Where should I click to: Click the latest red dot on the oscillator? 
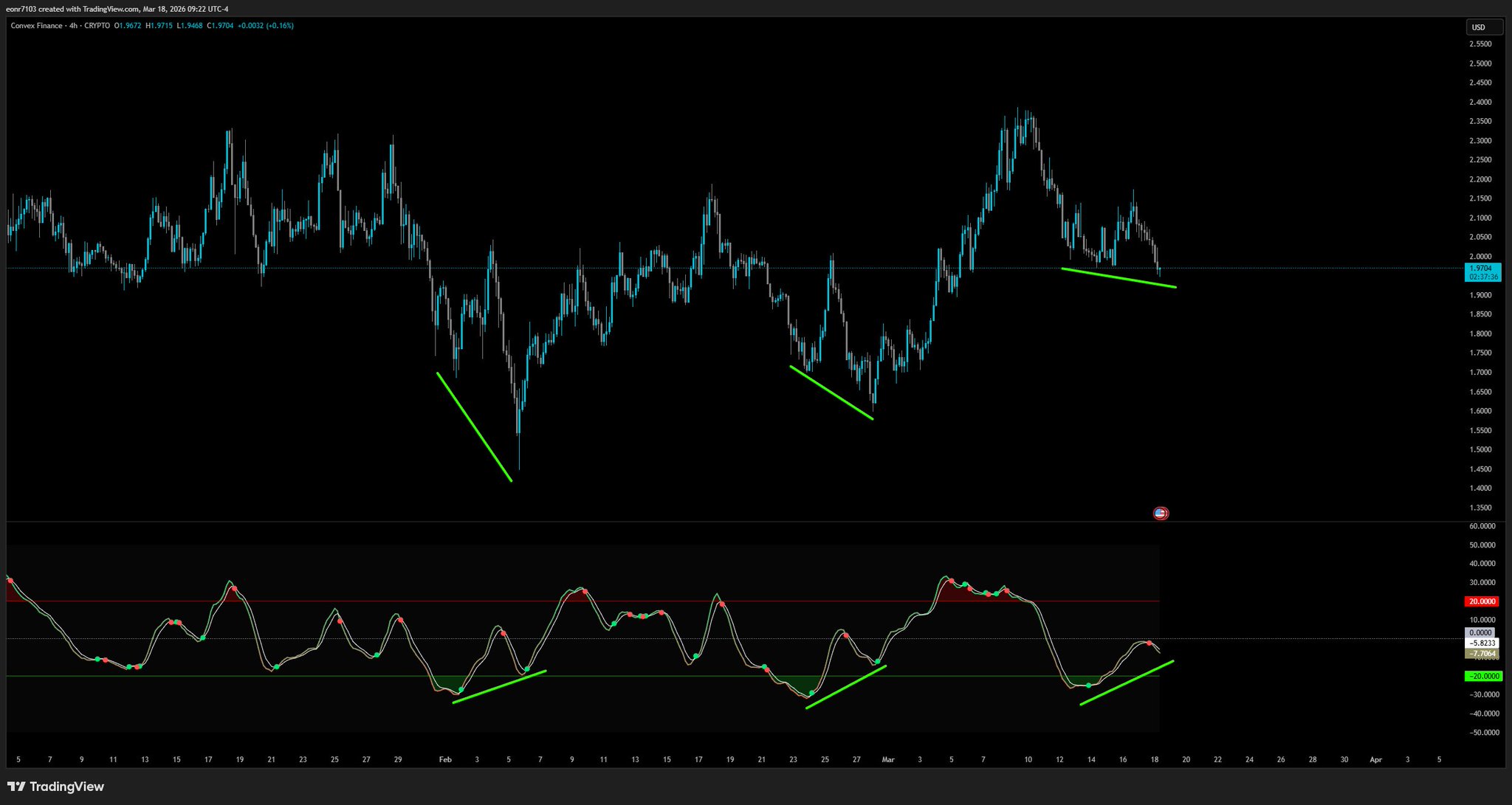click(x=1149, y=643)
